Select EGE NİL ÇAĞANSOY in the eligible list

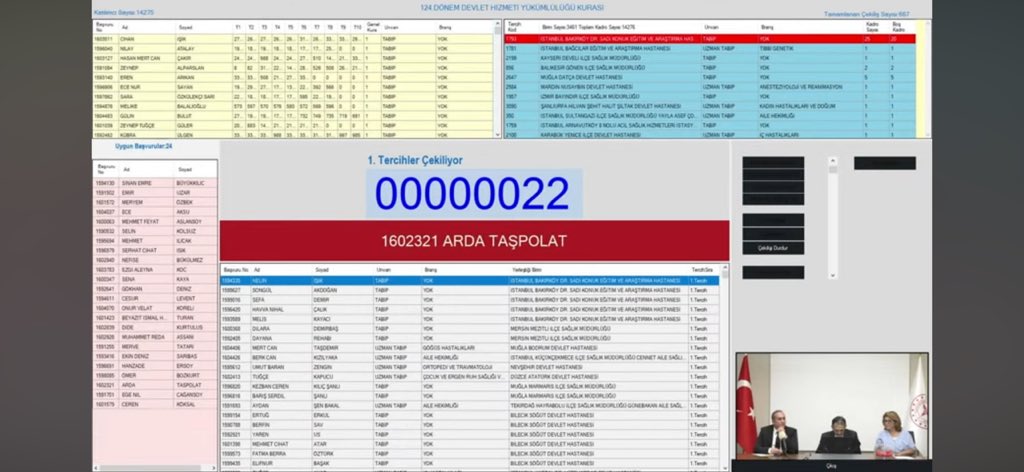tap(155, 395)
